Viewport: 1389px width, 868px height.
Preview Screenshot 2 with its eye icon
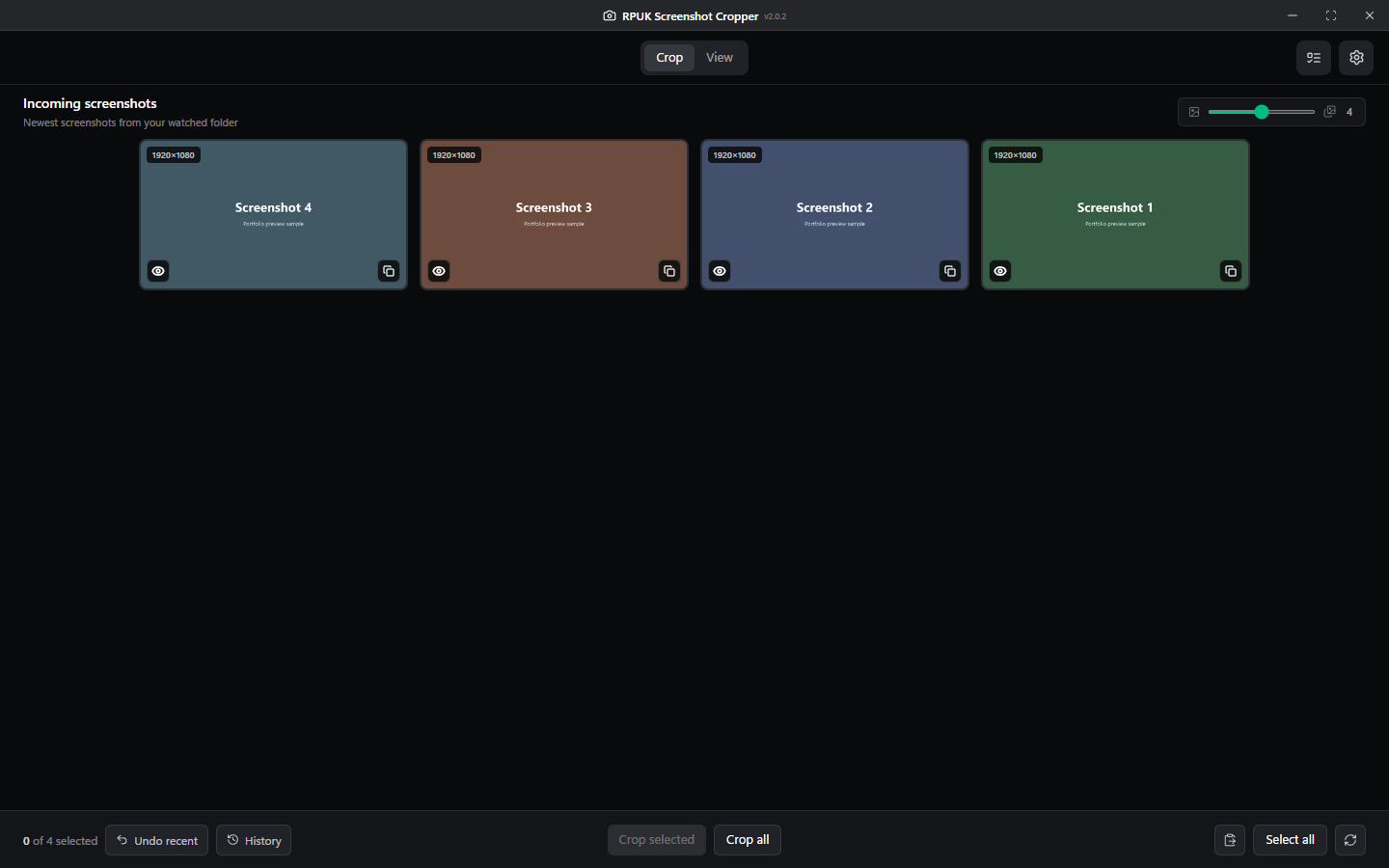tap(720, 271)
